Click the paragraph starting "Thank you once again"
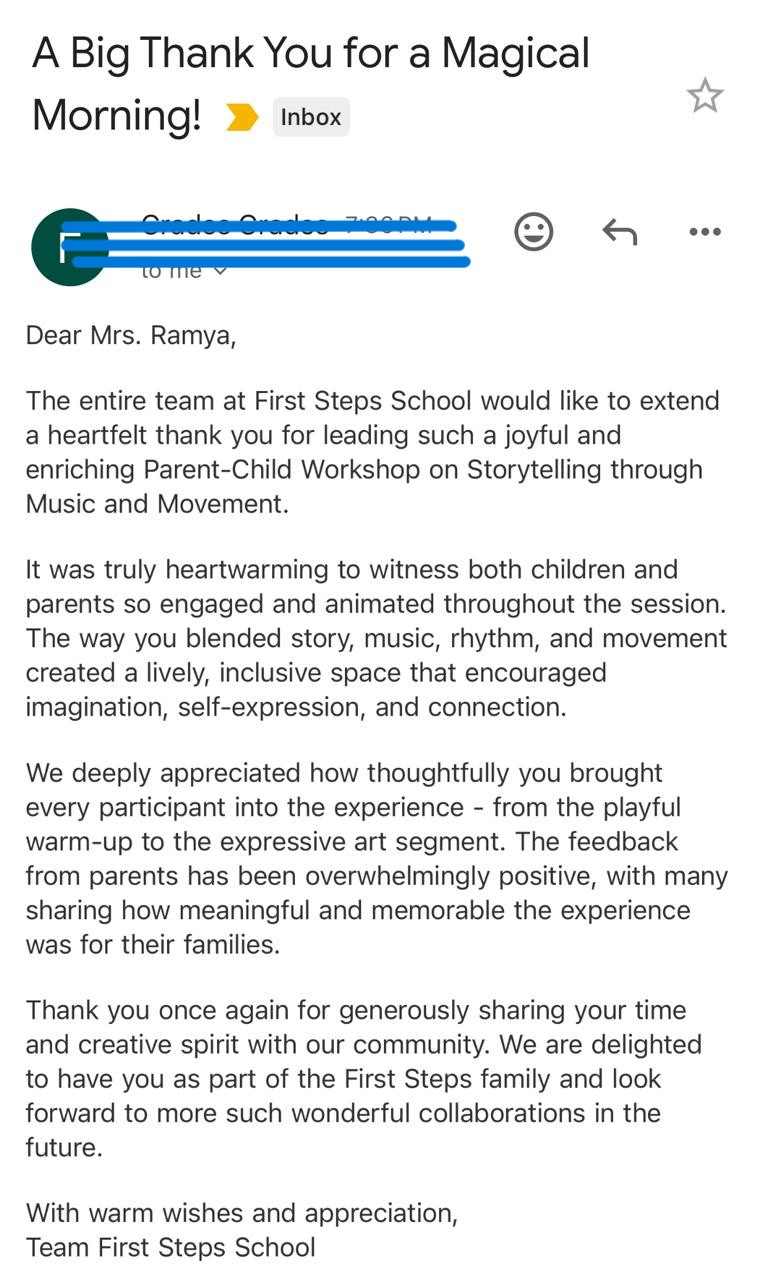The height and width of the screenshot is (1280, 760). [x=364, y=1078]
